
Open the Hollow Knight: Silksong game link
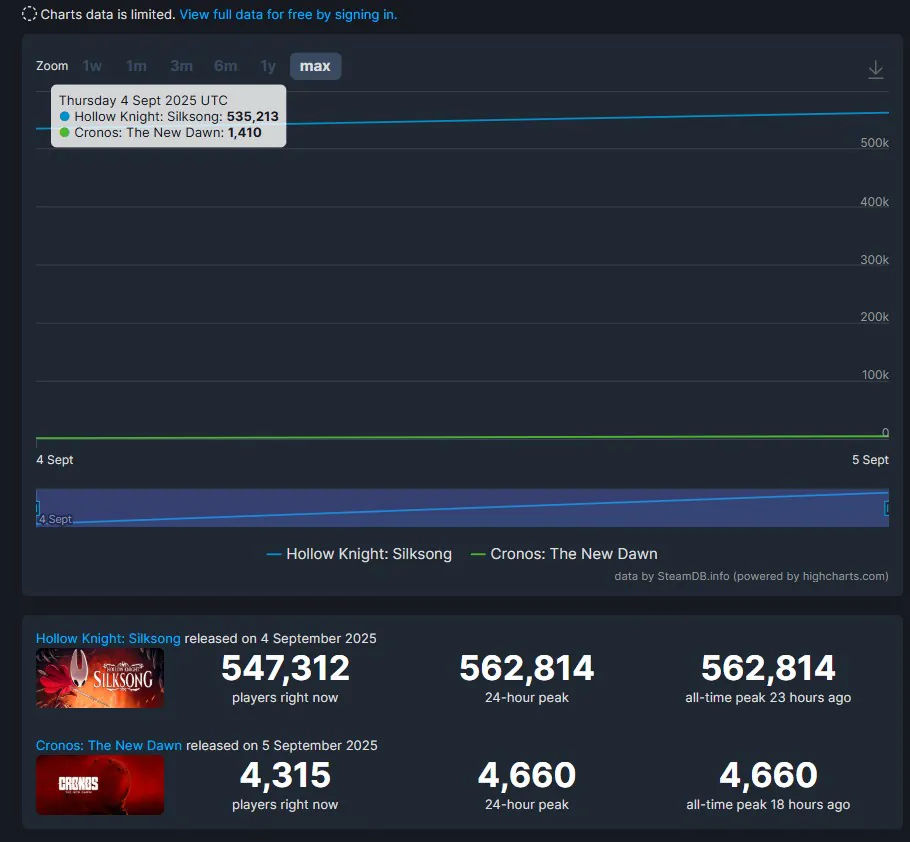[x=108, y=638]
